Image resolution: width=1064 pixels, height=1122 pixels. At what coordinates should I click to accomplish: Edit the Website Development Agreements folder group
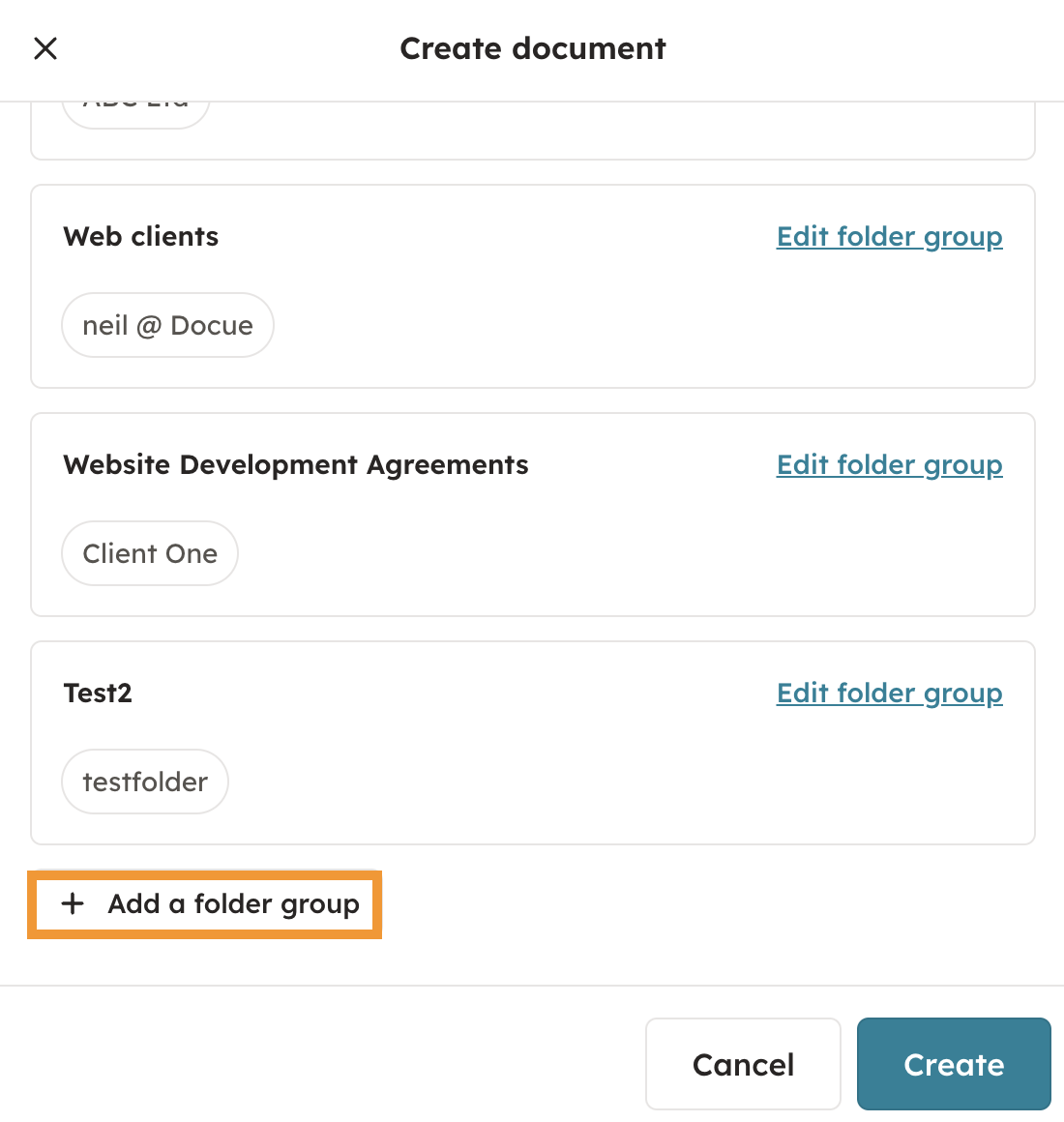[889, 465]
